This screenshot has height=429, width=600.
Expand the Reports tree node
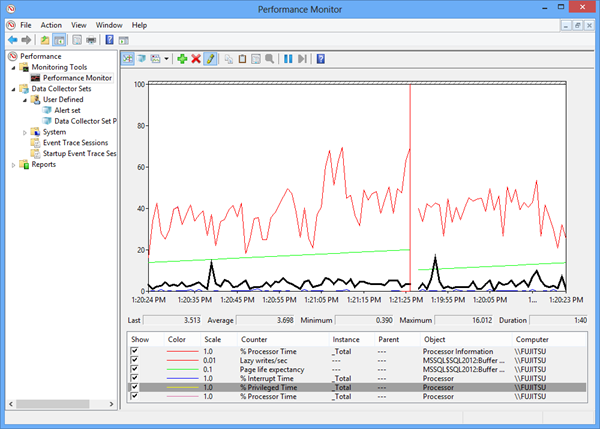click(x=13, y=164)
